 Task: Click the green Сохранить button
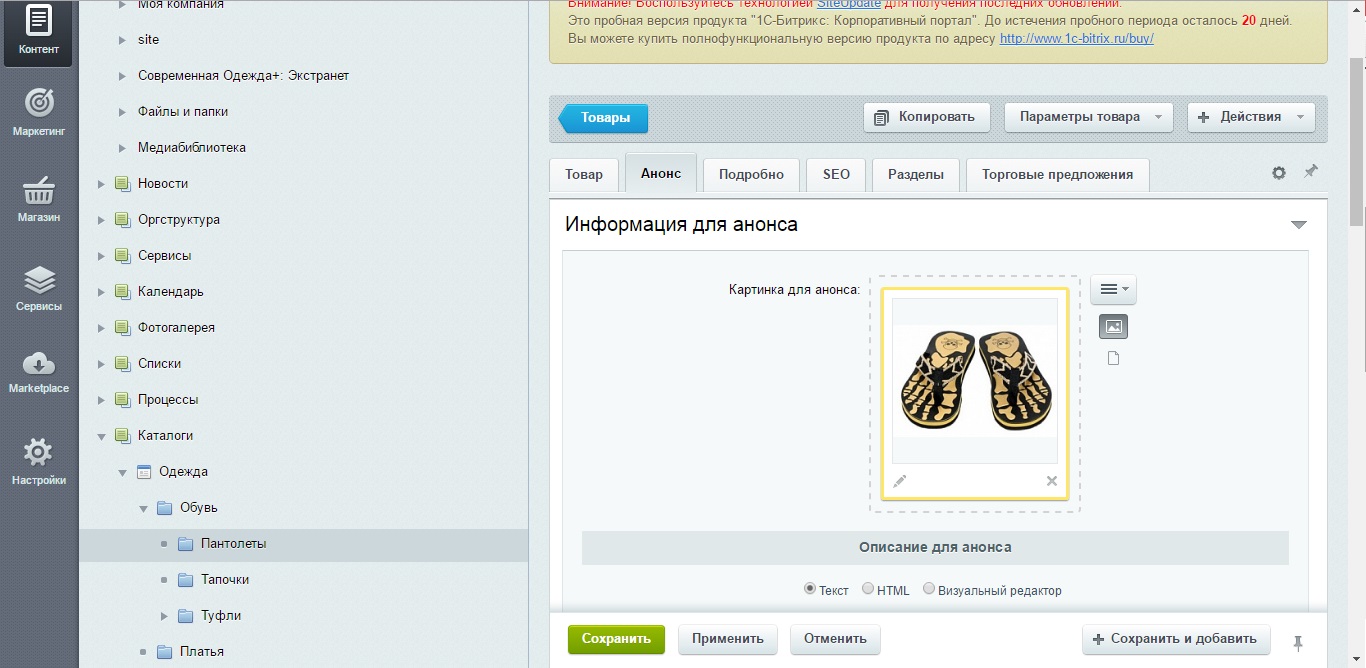615,639
